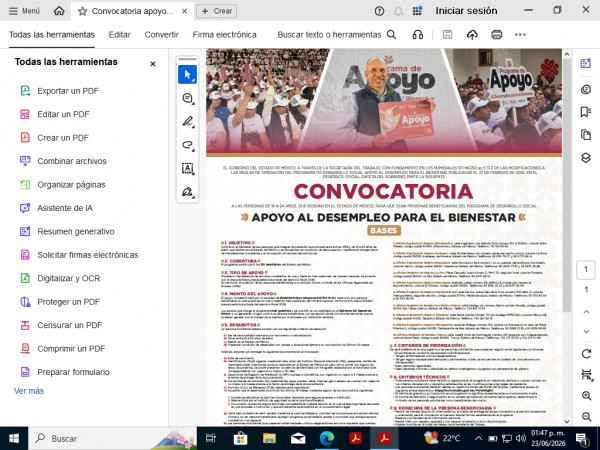Open the Menú hamburger menu
This screenshot has height=450, width=600.
[x=24, y=11]
